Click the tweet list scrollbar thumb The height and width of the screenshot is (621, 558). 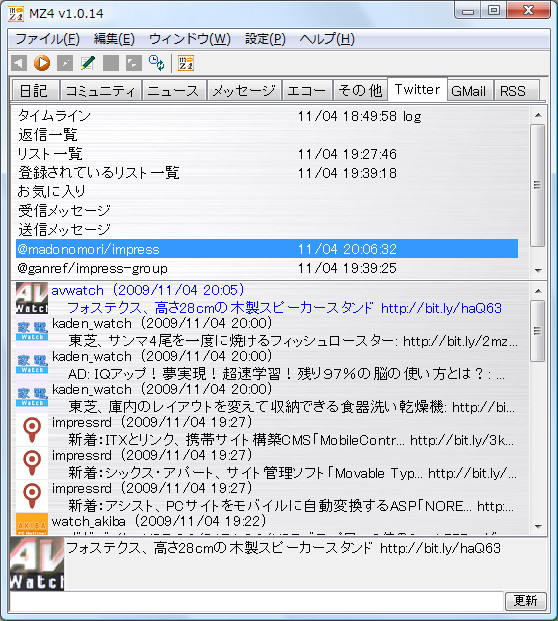(x=538, y=331)
